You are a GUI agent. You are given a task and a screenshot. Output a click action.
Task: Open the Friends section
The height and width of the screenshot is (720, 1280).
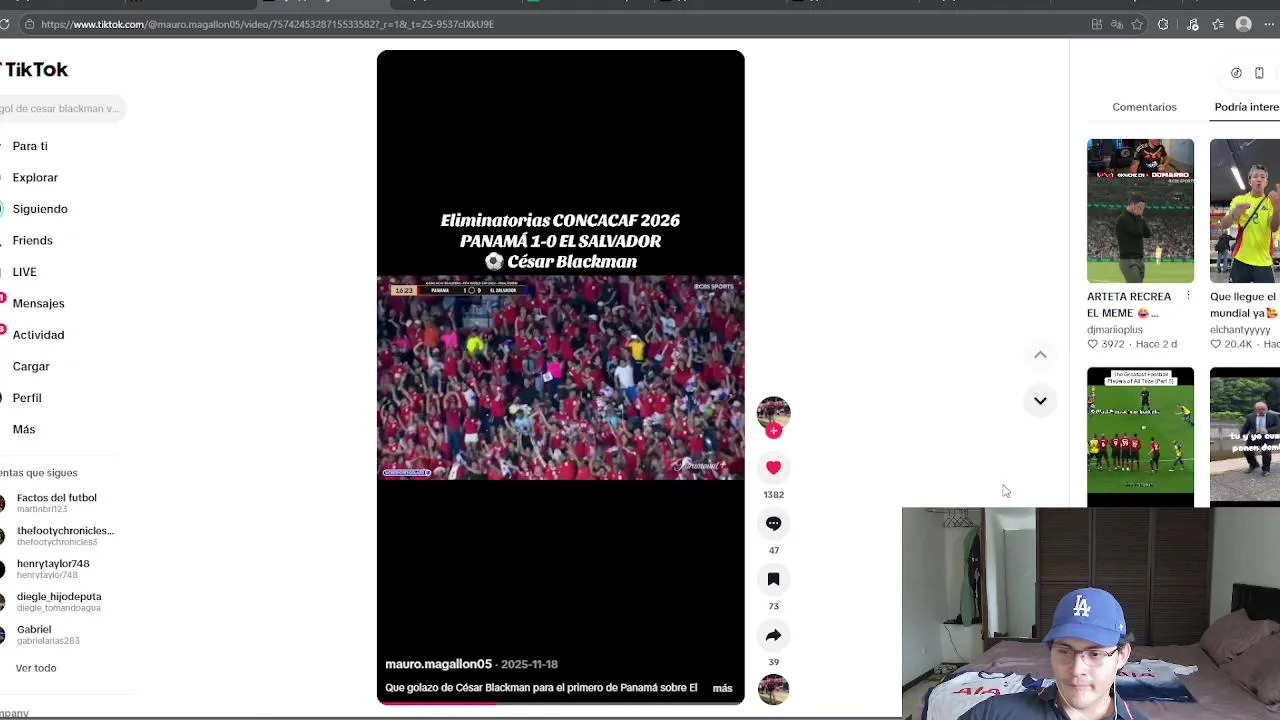(32, 240)
